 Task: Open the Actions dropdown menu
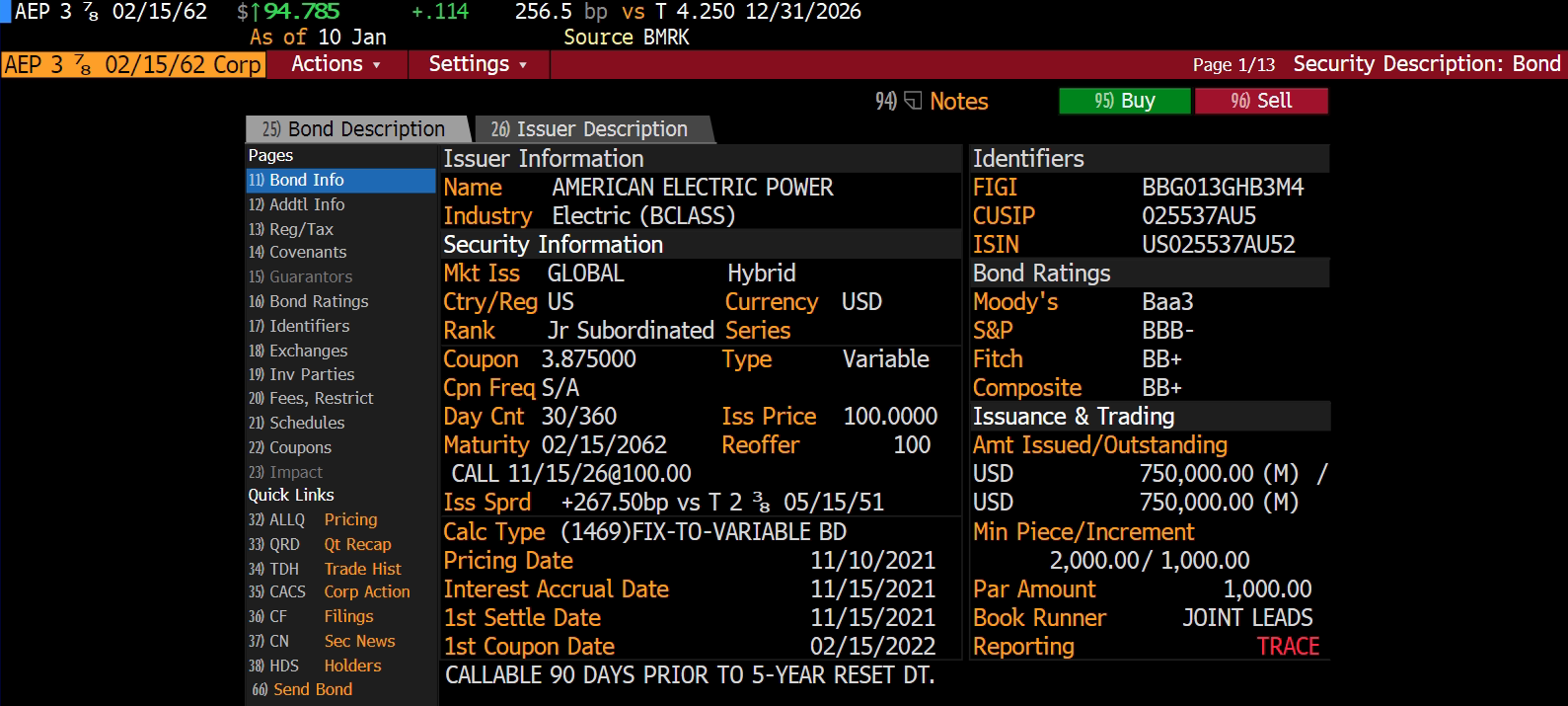pyautogui.click(x=336, y=64)
